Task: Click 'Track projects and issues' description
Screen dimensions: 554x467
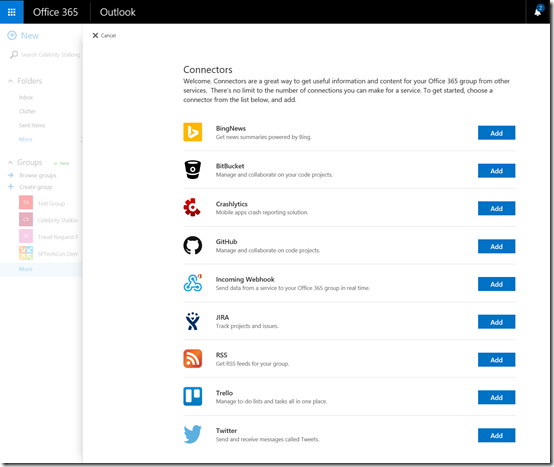Action: coord(247,326)
